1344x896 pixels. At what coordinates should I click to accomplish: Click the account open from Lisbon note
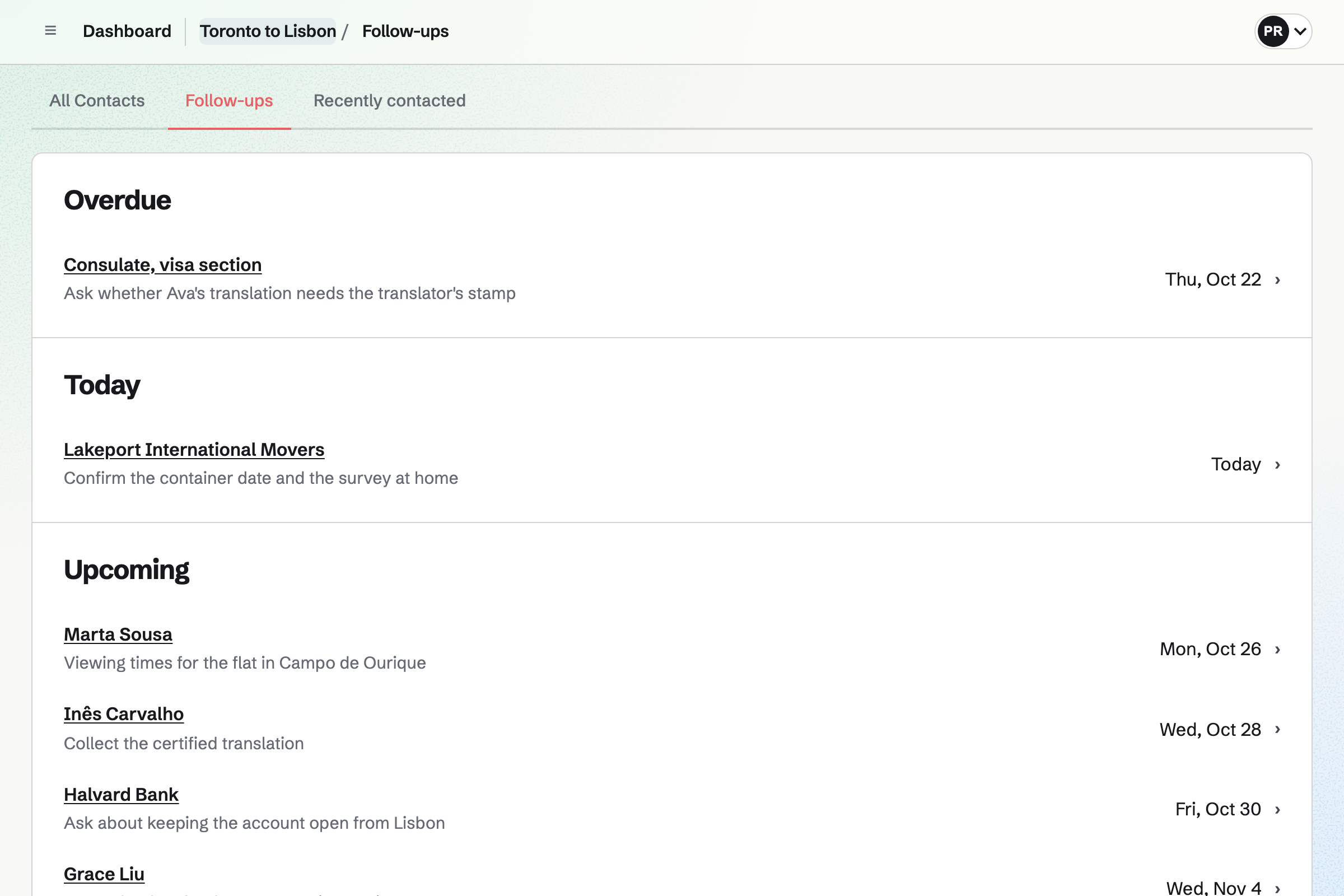click(254, 823)
